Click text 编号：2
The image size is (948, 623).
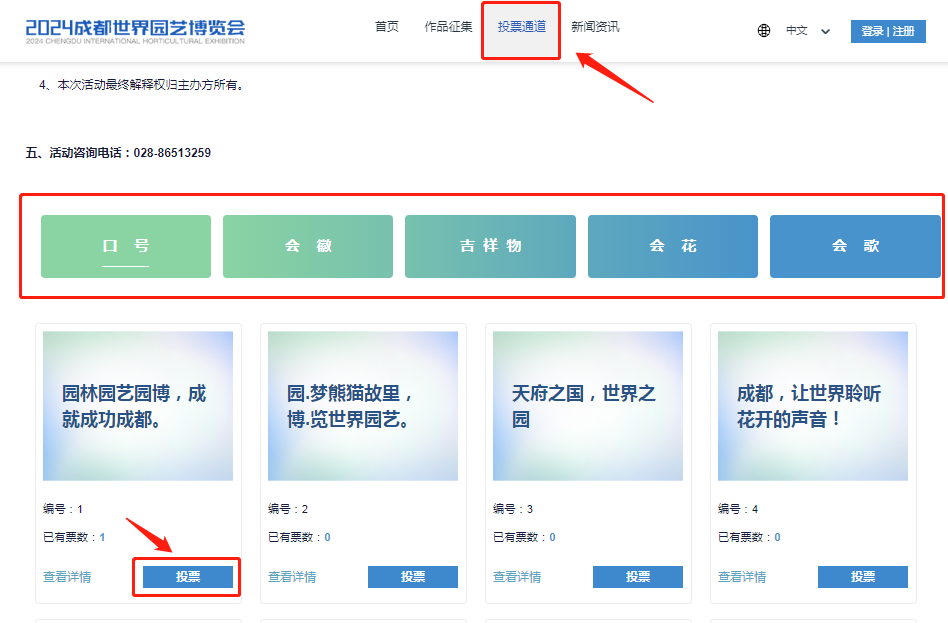pos(288,509)
